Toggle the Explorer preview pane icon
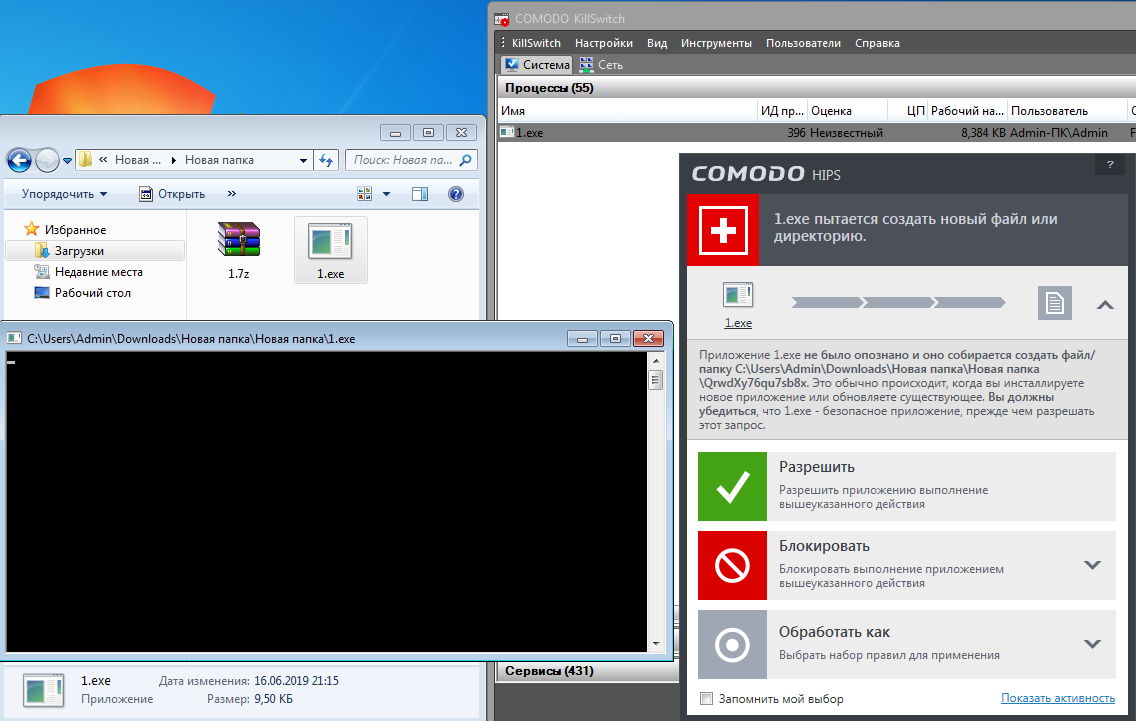Screen dimensions: 1136x721 tap(419, 193)
